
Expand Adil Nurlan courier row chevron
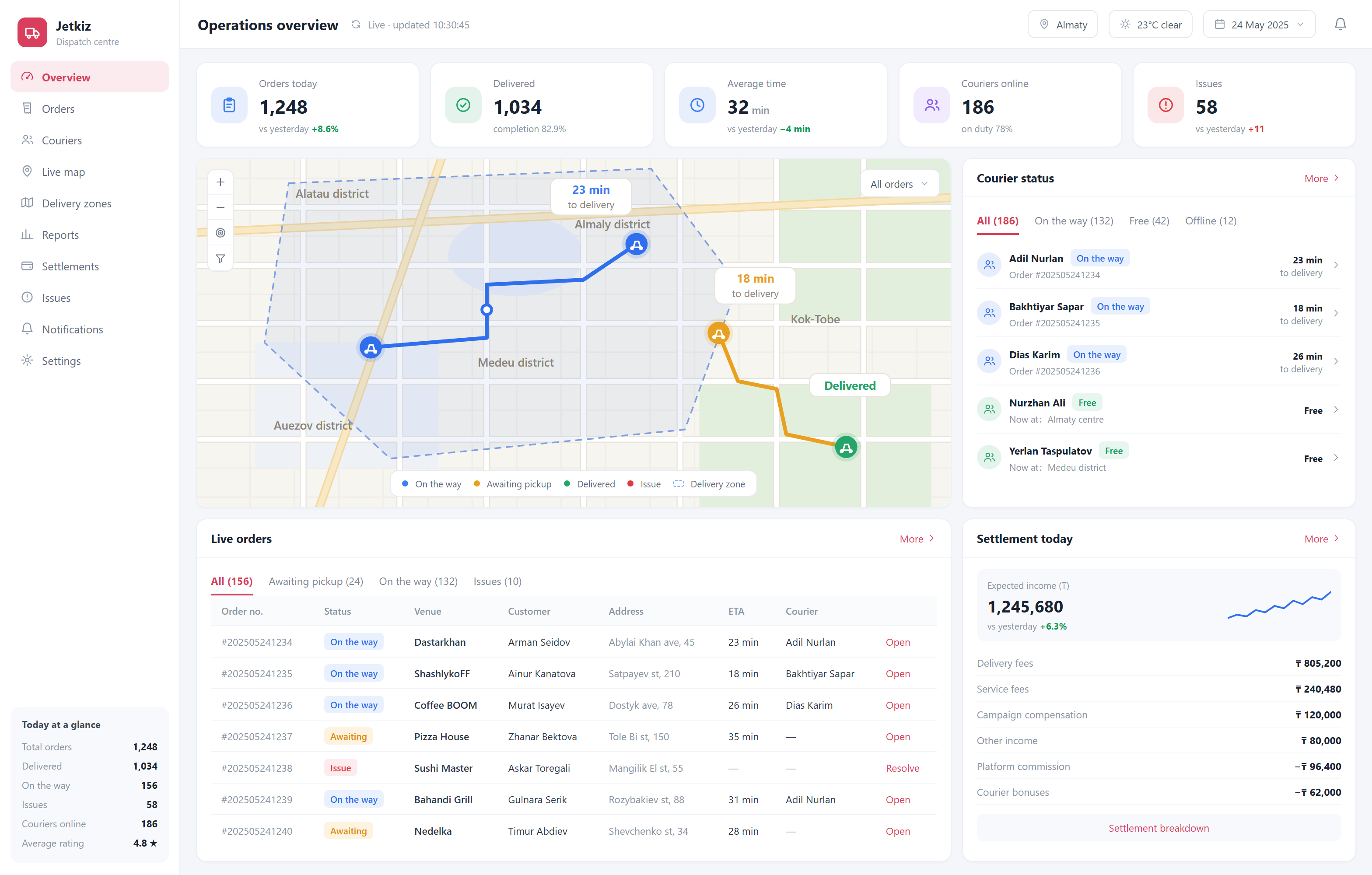pos(1336,266)
